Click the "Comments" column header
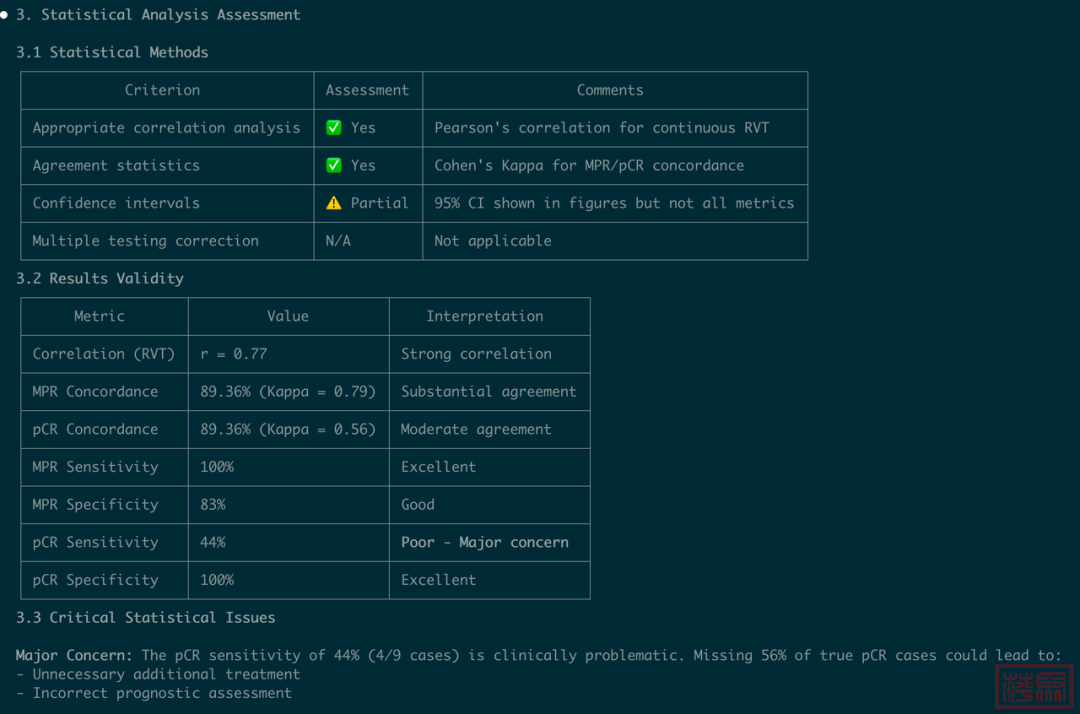Screen dimensions: 1080x714 (610, 90)
